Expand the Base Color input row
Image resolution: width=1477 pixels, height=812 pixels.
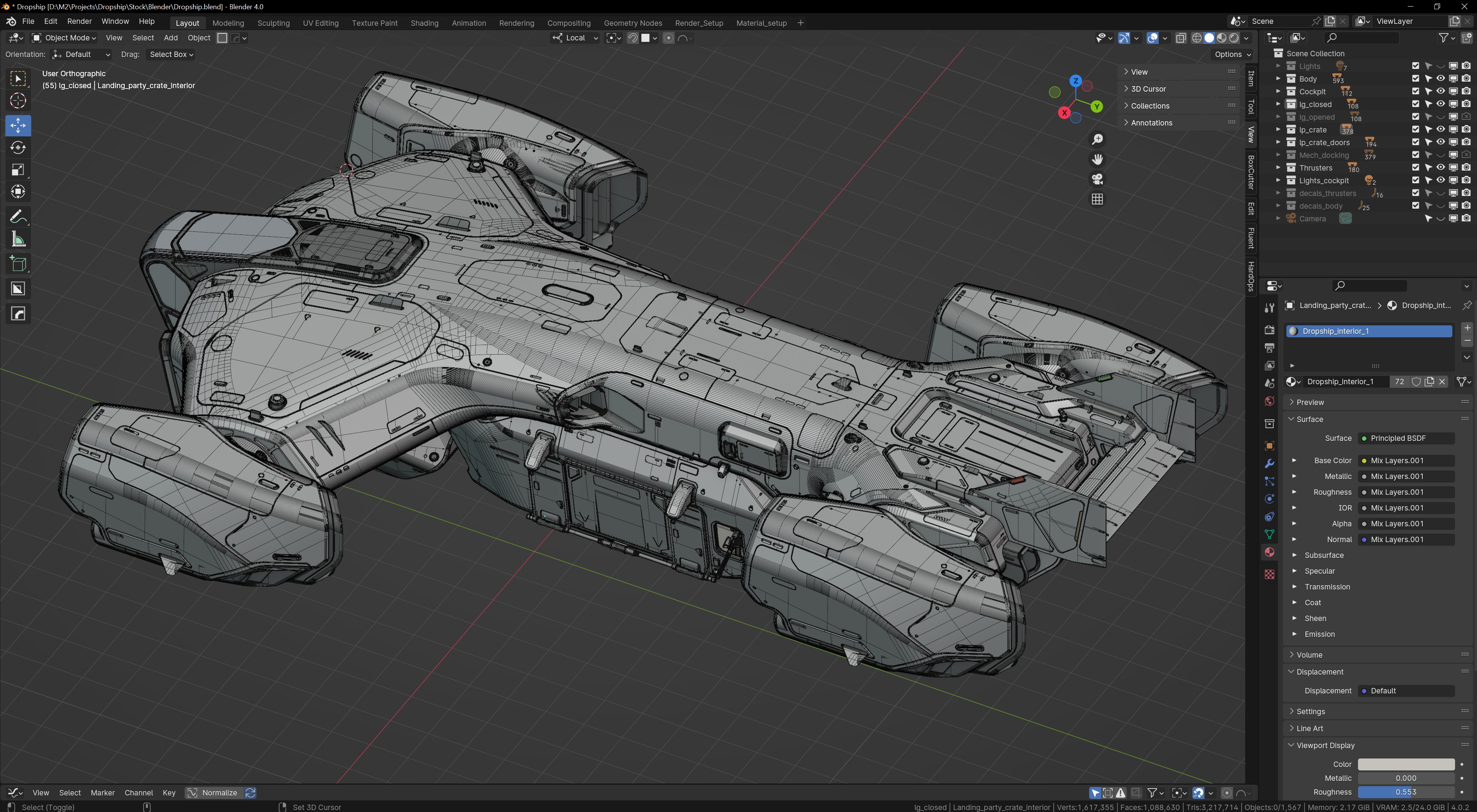click(1294, 460)
